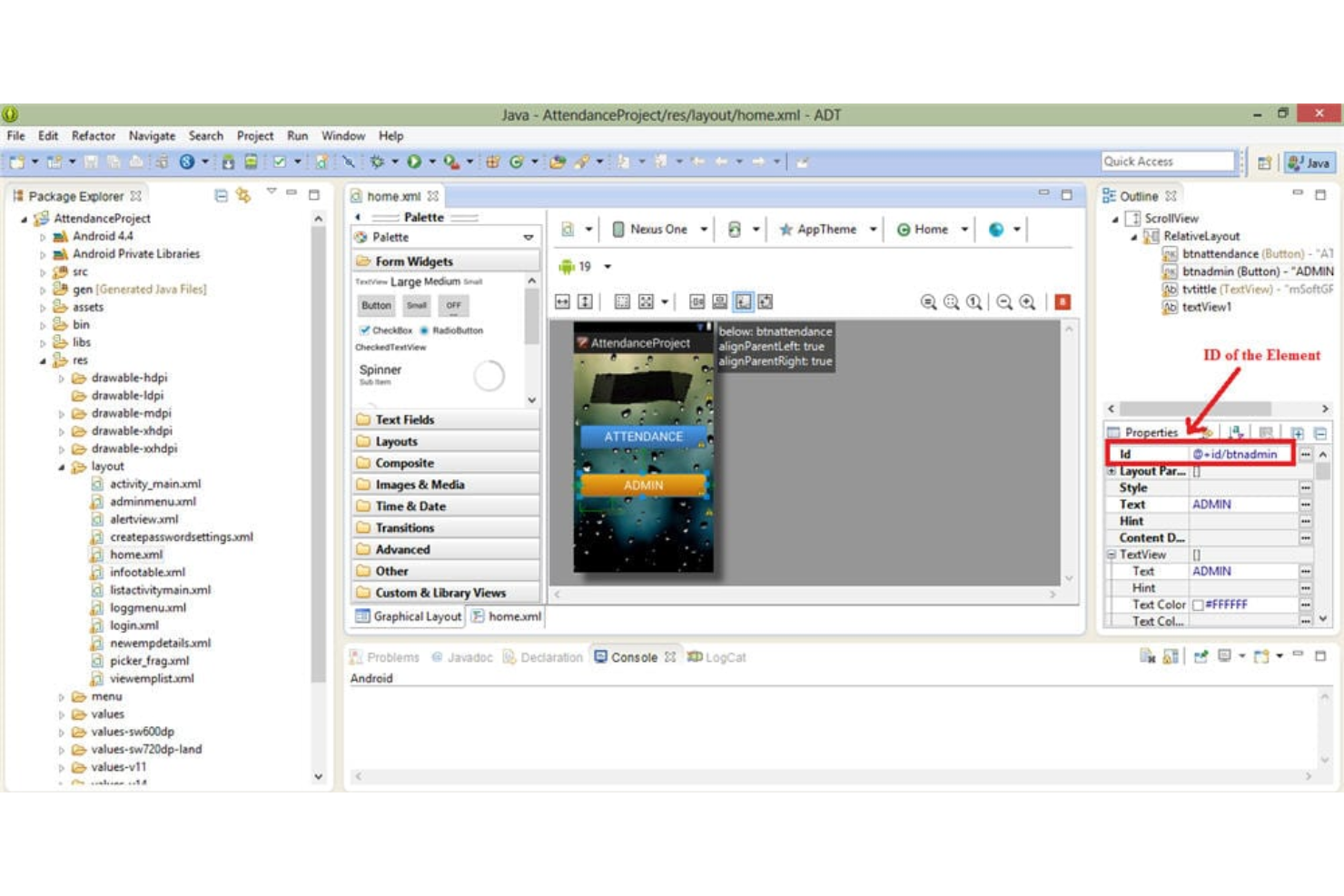Select btnattendance (Button) in Outline
The image size is (1344, 896).
coord(1246,254)
